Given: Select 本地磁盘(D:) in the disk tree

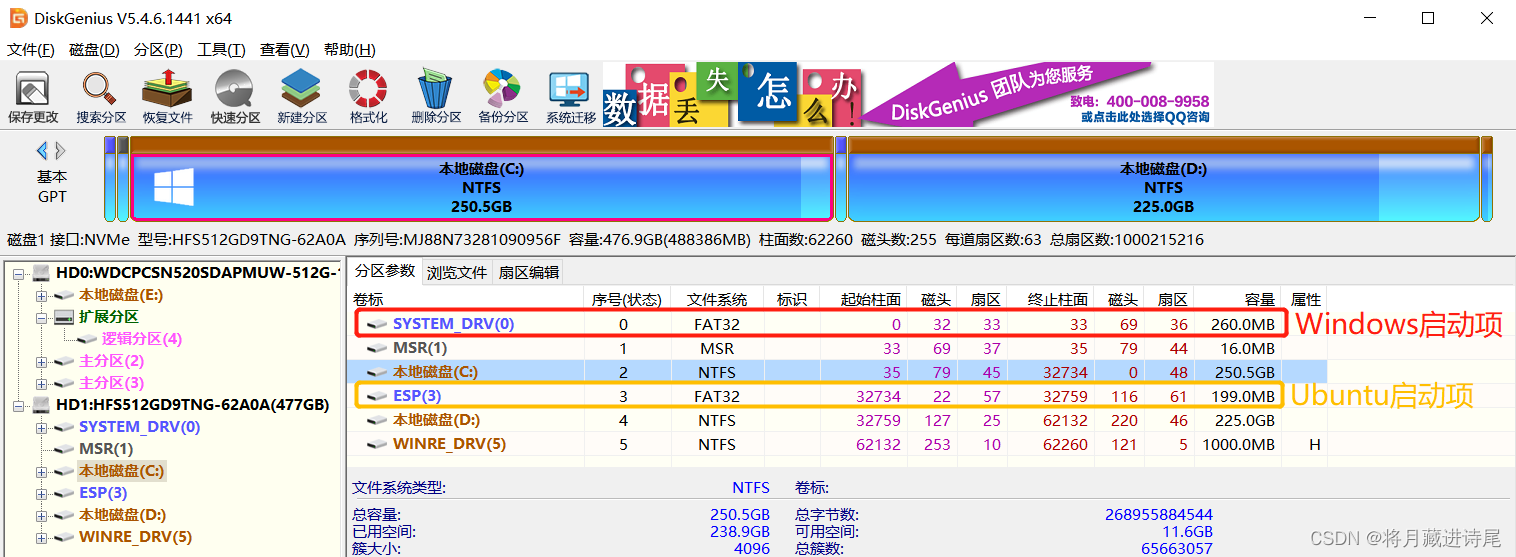Looking at the screenshot, I should 123,515.
